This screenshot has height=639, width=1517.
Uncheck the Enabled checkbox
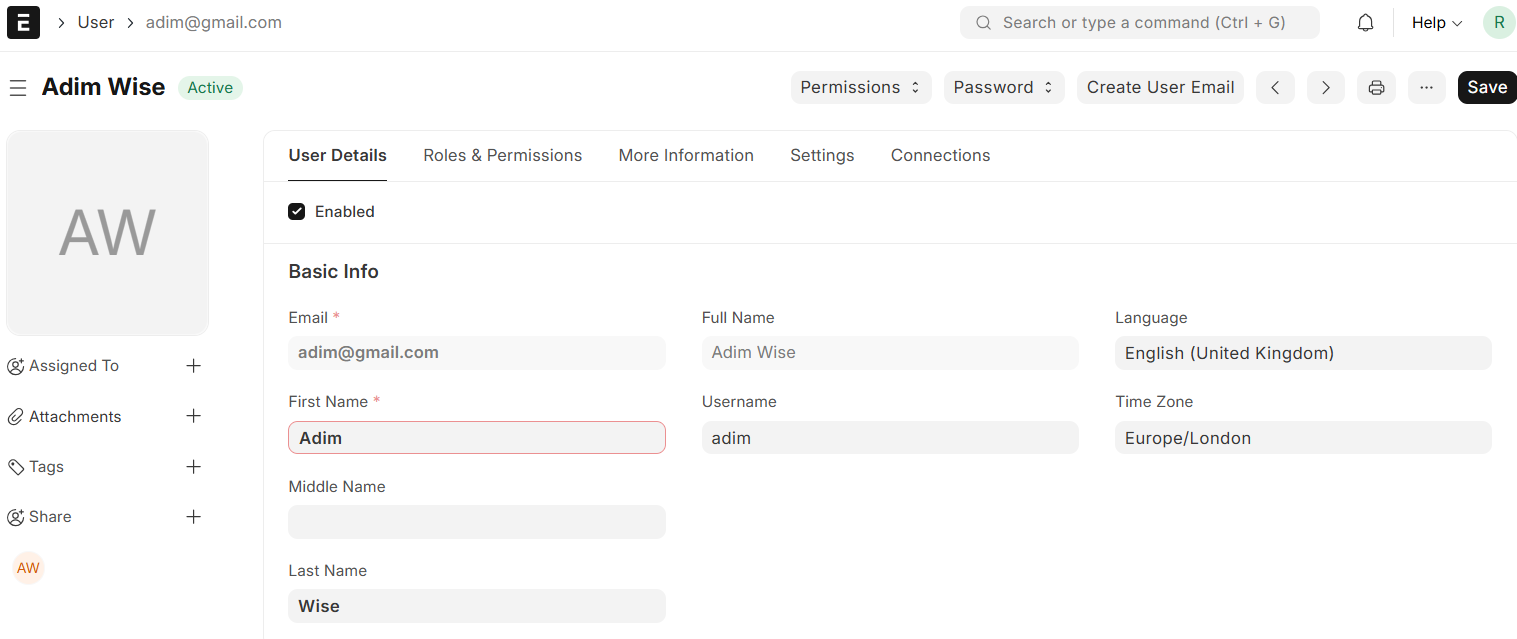click(297, 212)
